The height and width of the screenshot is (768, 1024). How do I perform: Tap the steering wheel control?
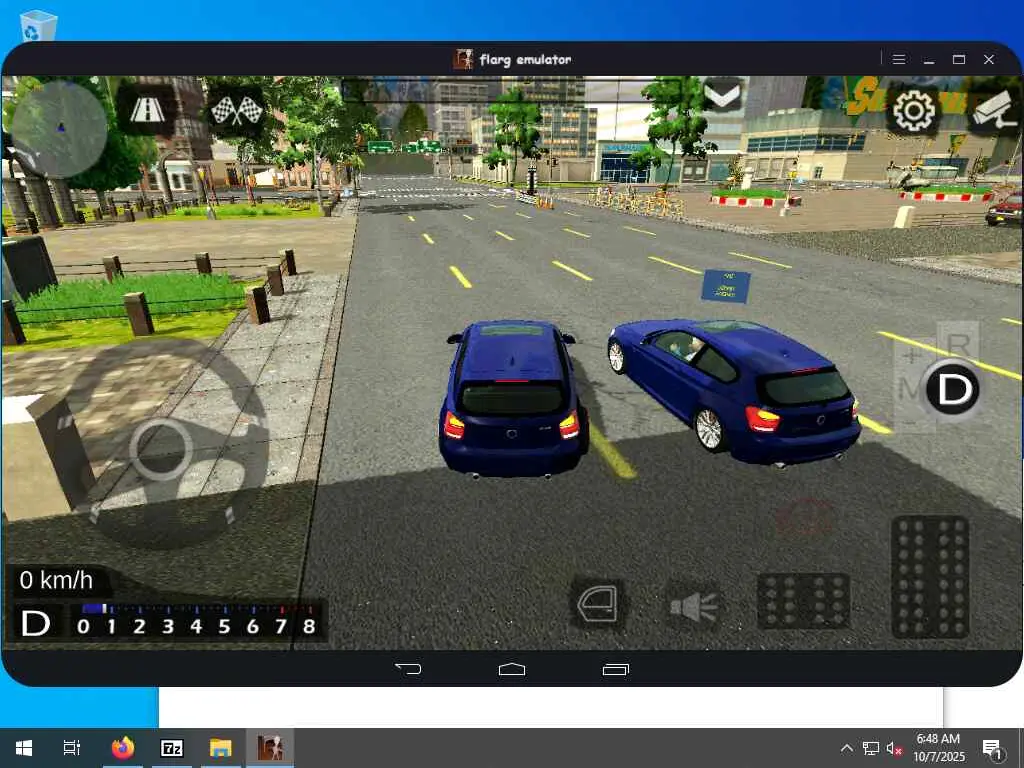point(163,445)
